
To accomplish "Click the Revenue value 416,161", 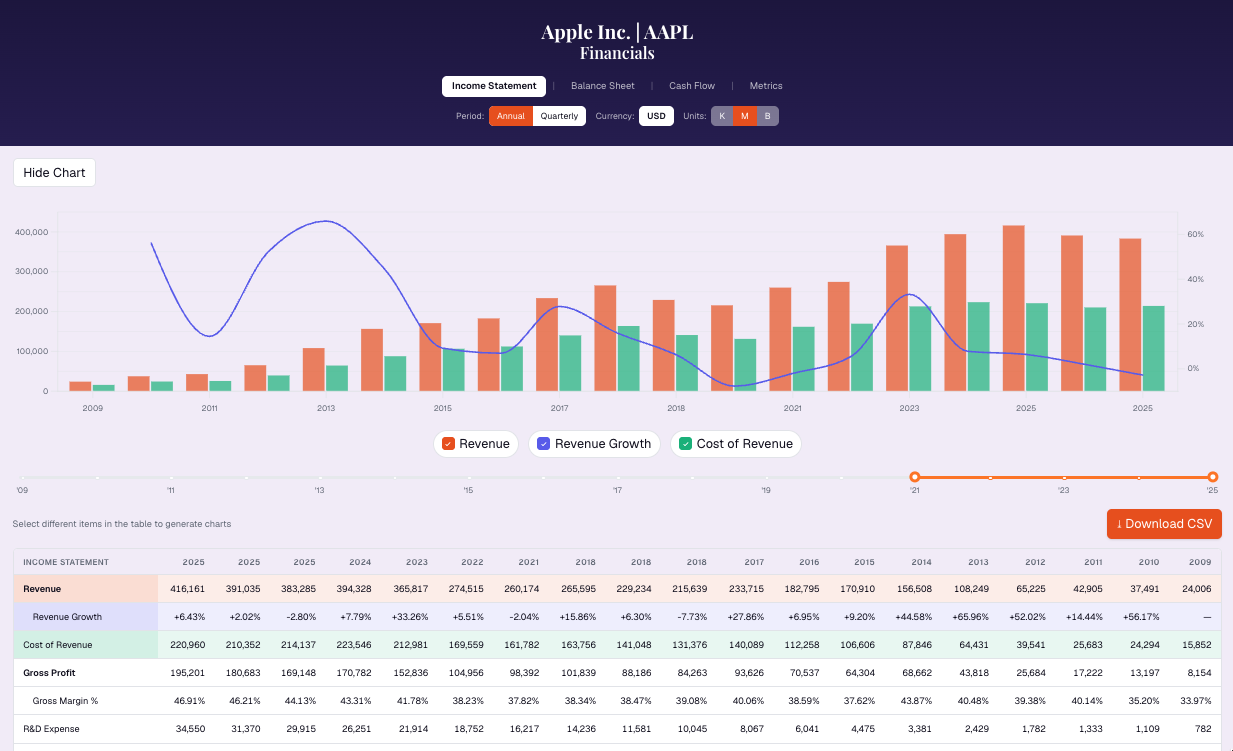I will [188, 589].
